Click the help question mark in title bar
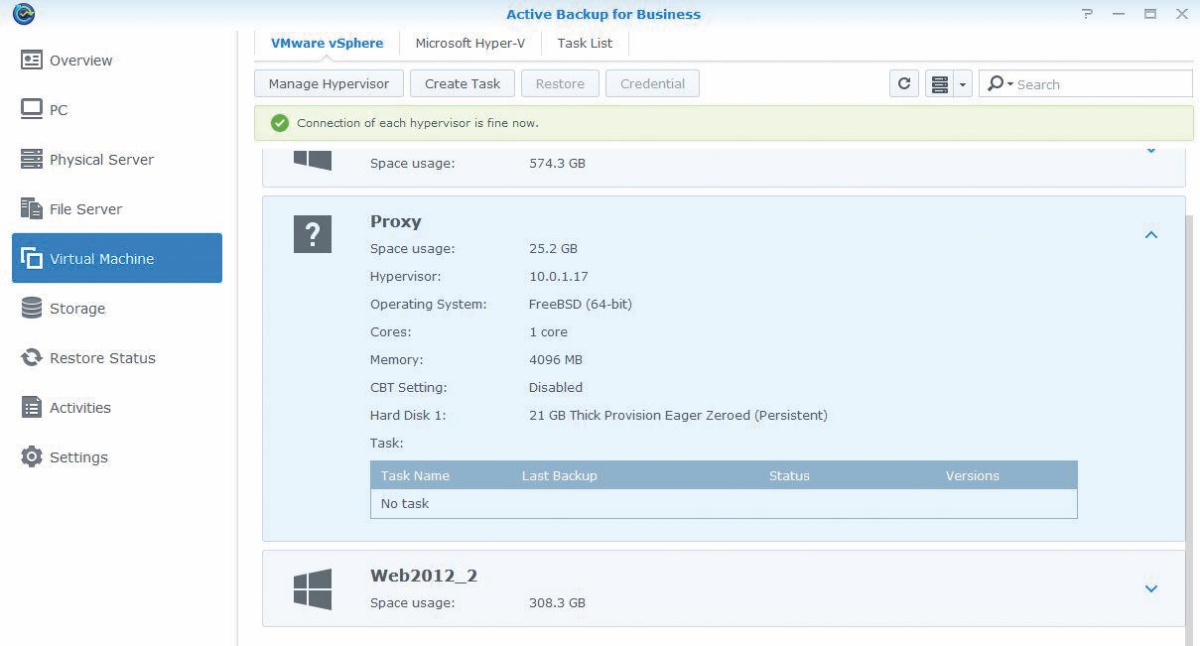Image resolution: width=1200 pixels, height=646 pixels. coord(1087,14)
